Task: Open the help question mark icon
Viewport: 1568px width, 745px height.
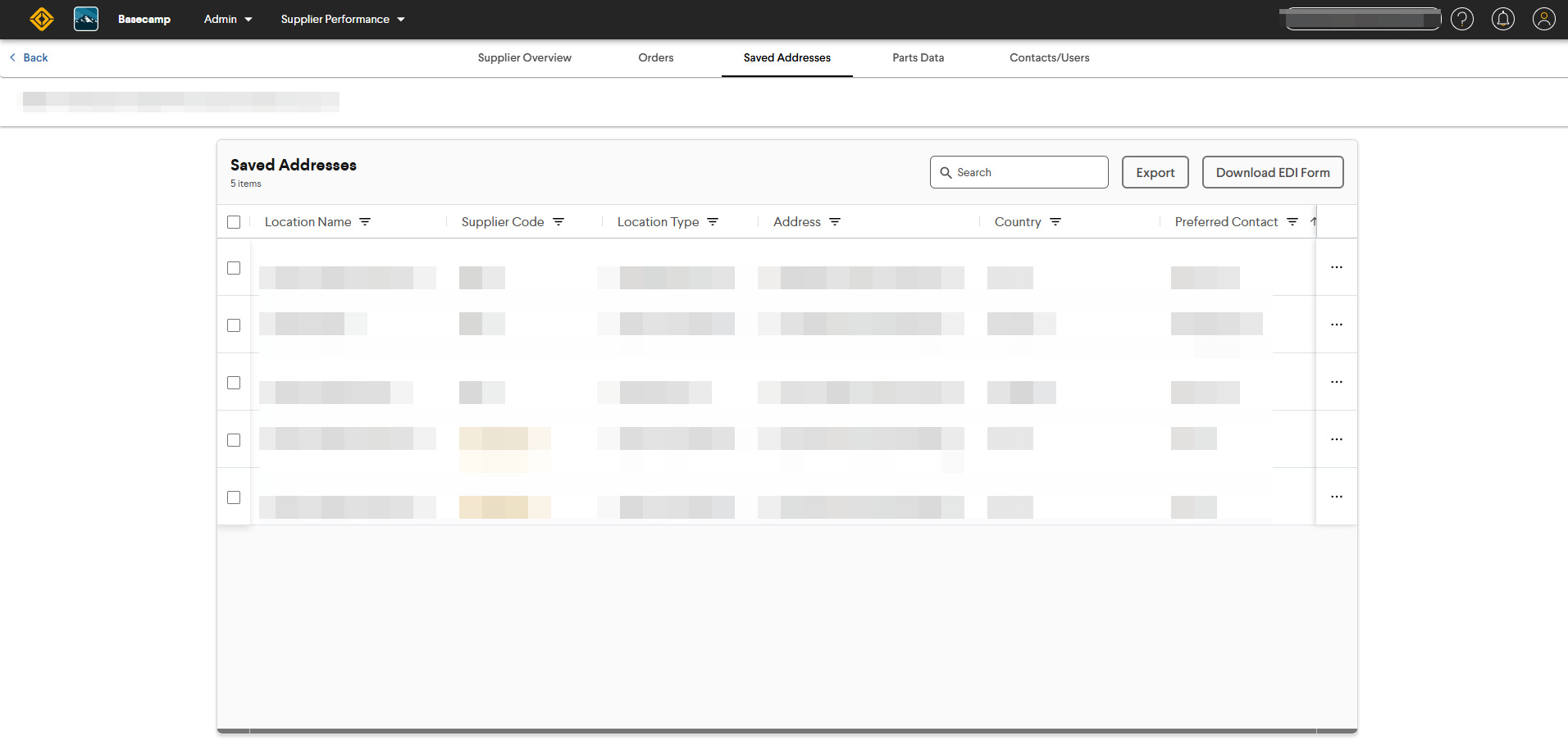Action: coord(1461,19)
